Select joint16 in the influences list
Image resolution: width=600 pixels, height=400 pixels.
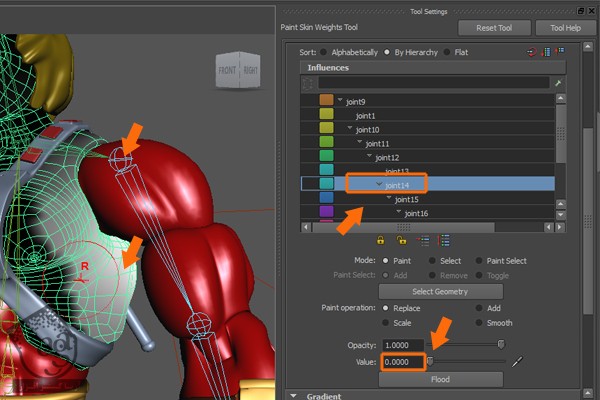pyautogui.click(x=416, y=214)
